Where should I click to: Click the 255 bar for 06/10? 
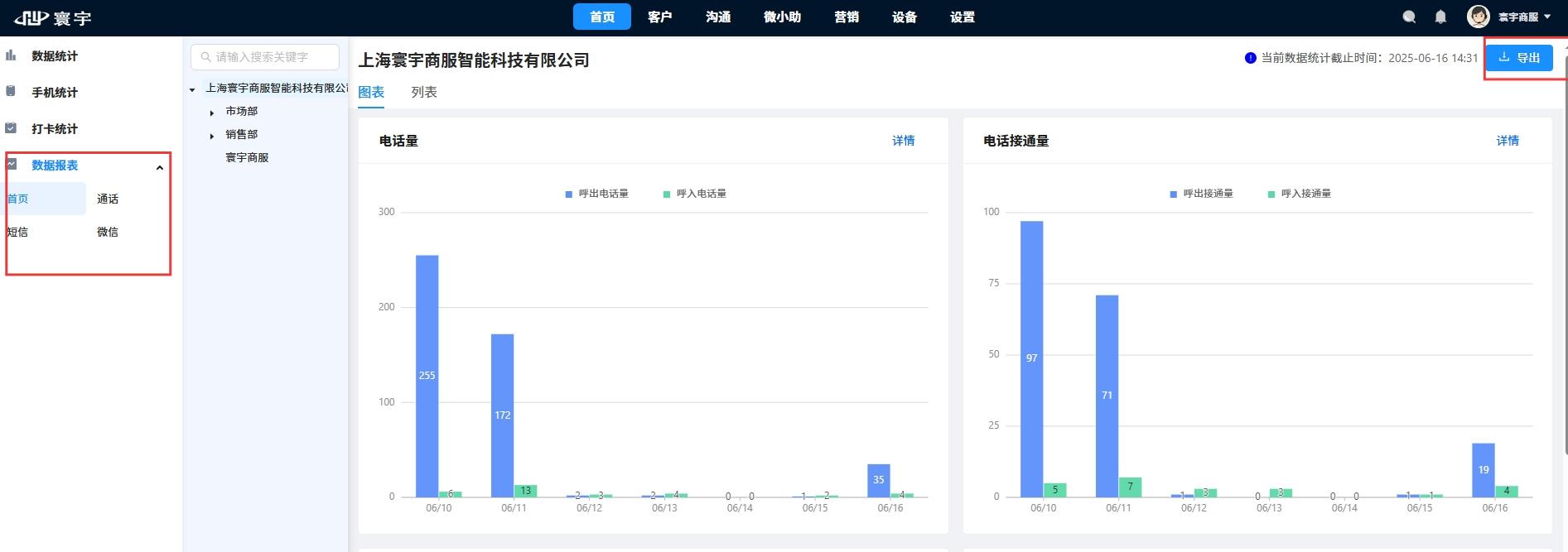pyautogui.click(x=427, y=376)
